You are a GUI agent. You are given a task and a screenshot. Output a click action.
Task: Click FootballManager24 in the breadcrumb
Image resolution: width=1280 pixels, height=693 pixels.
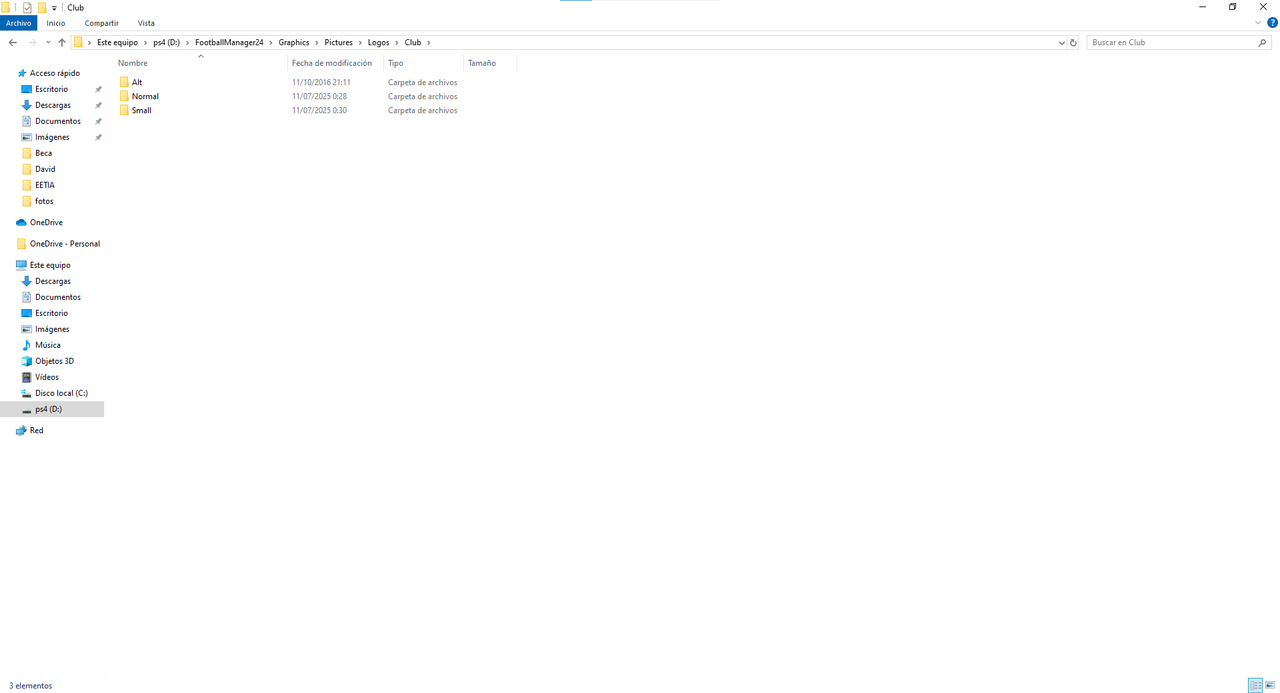pos(229,43)
